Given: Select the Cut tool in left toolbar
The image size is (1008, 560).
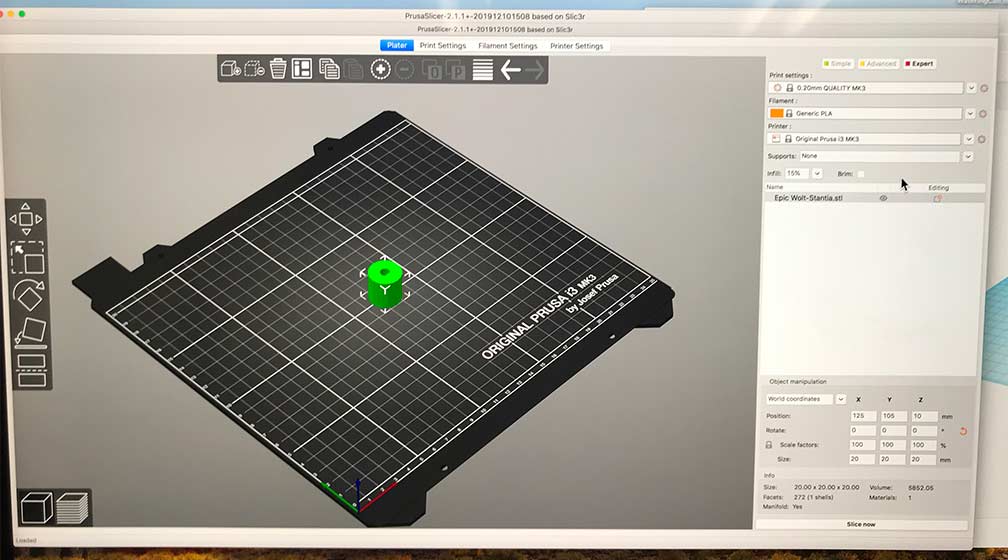Looking at the screenshot, I should [31, 370].
